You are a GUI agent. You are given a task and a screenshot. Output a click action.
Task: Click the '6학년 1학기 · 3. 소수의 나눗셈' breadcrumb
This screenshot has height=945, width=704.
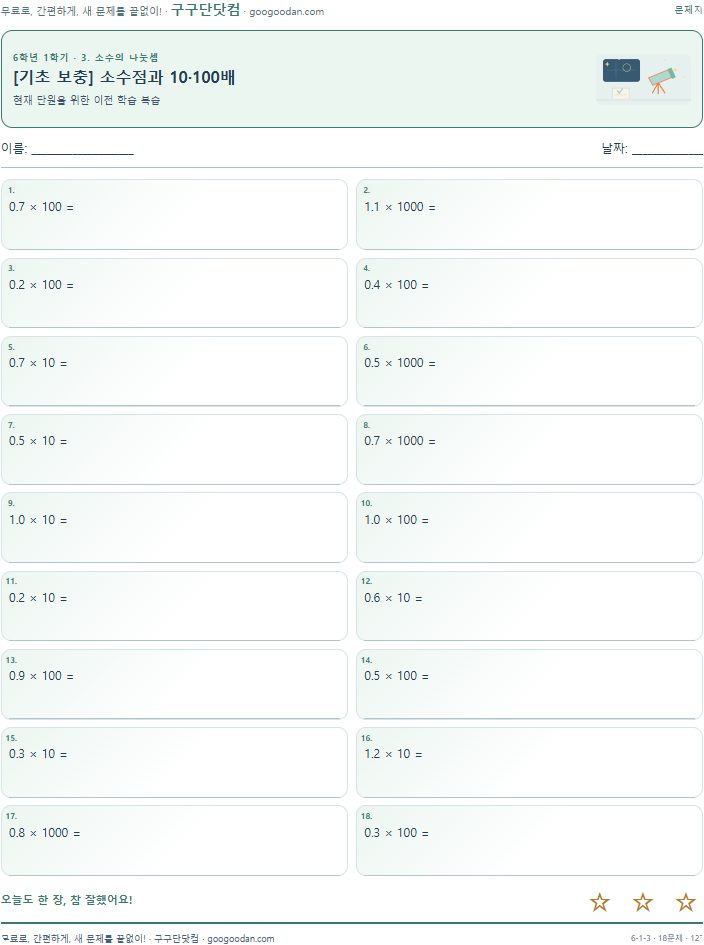[86, 57]
